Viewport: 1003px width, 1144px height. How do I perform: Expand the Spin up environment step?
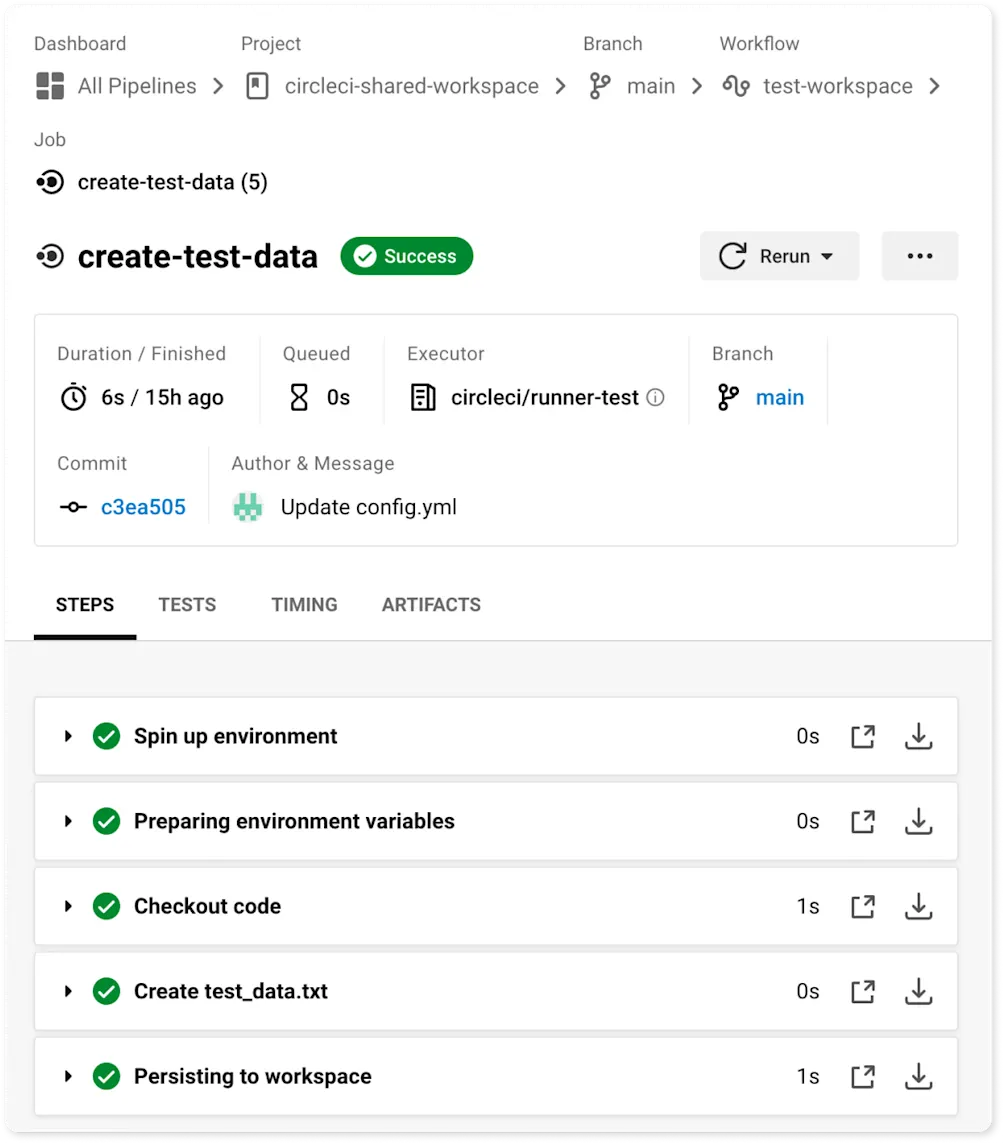tap(68, 736)
